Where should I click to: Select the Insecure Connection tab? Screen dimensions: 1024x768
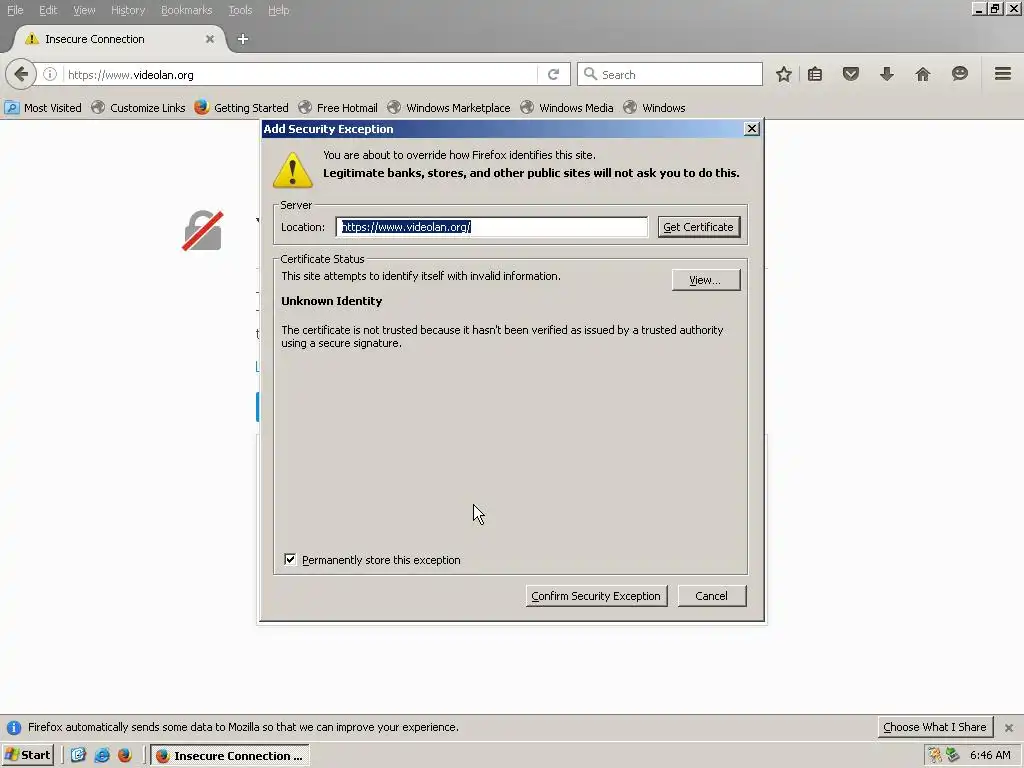tap(120, 39)
